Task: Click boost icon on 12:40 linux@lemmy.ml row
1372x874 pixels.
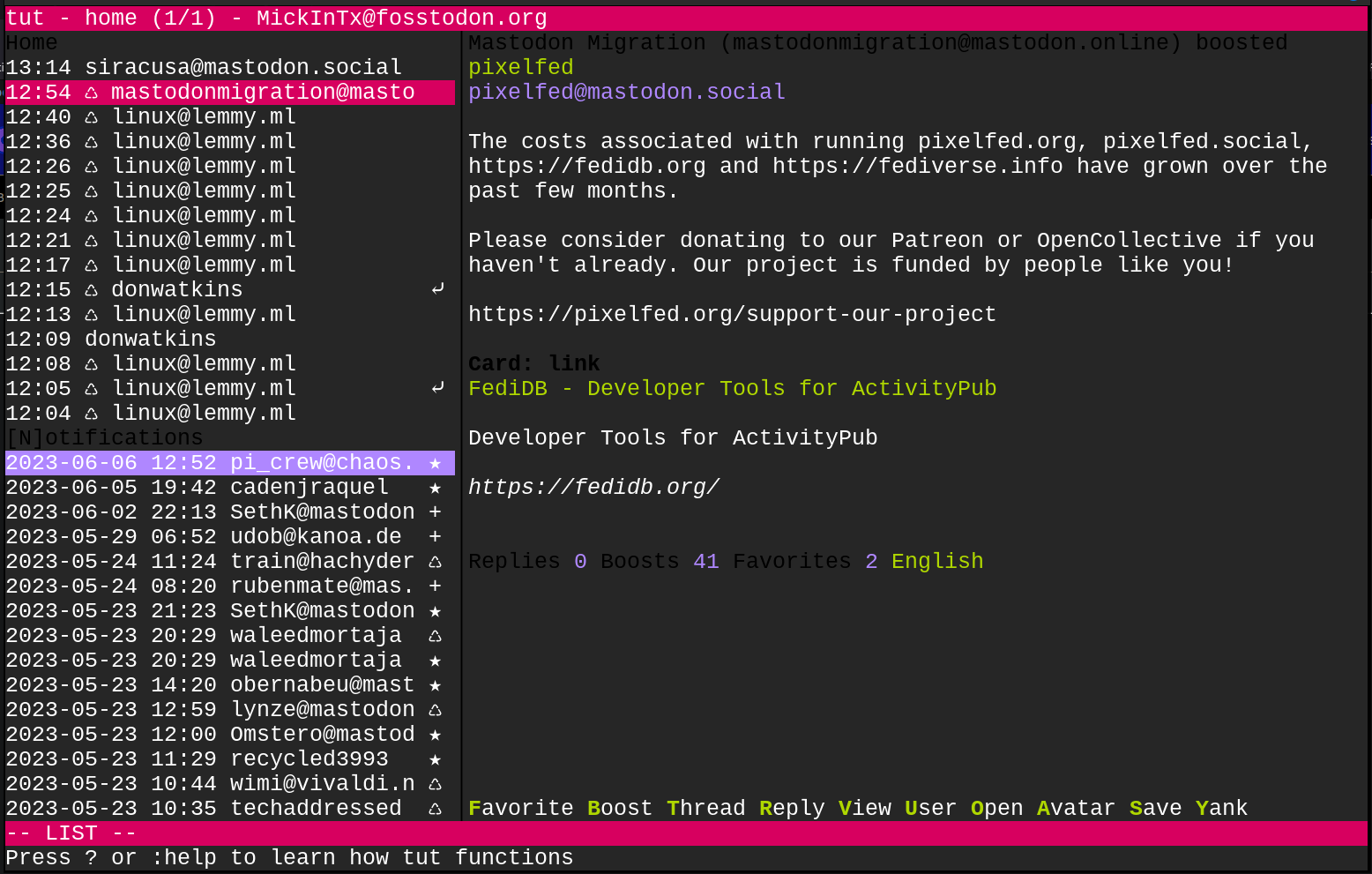Action: 92,117
